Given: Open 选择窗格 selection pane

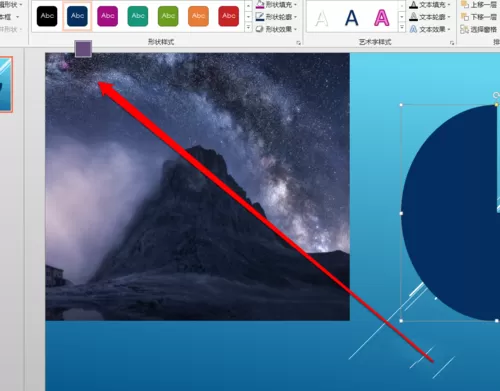Looking at the screenshot, I should pyautogui.click(x=479, y=30).
